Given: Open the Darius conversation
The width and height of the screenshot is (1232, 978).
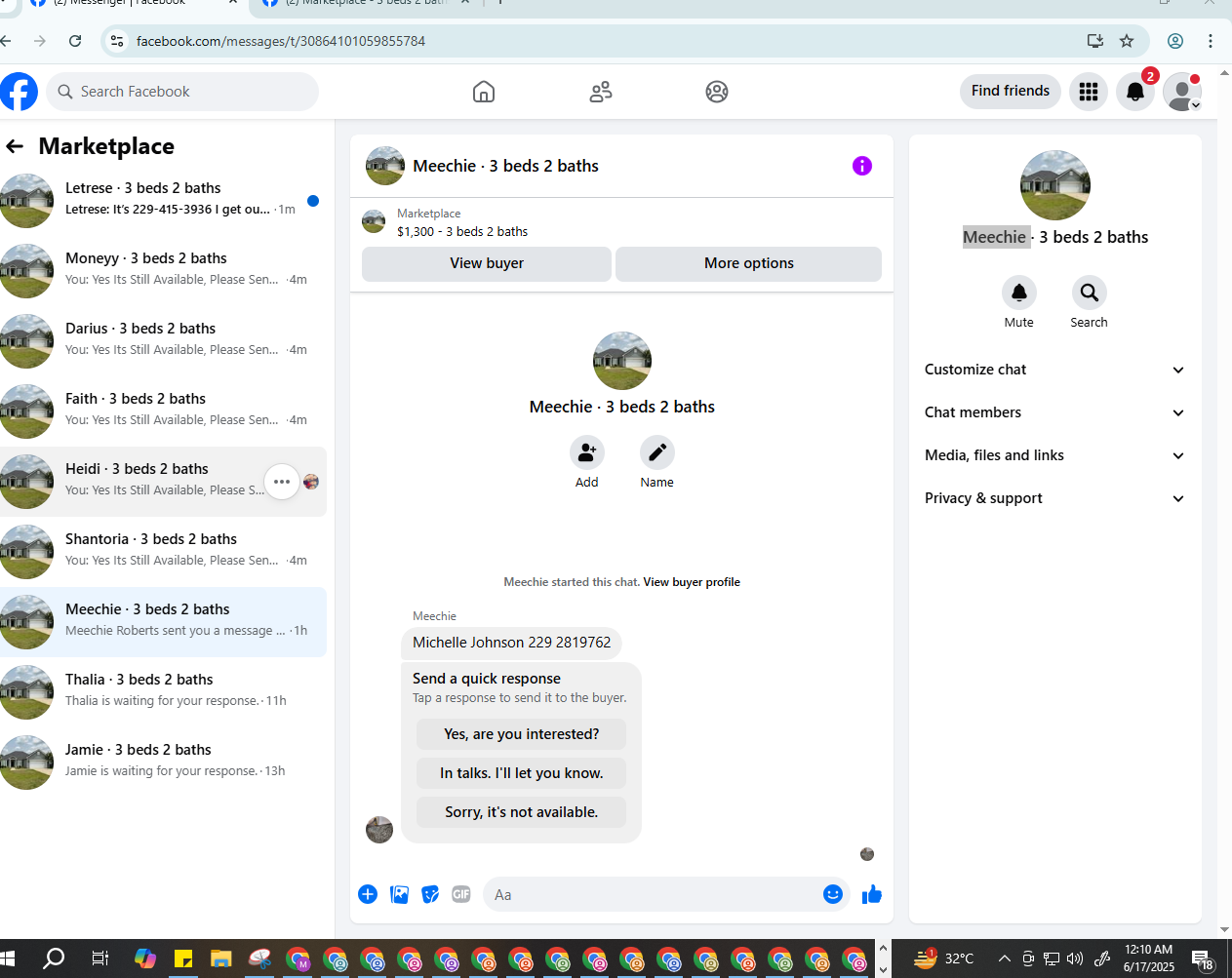Looking at the screenshot, I should point(163,341).
